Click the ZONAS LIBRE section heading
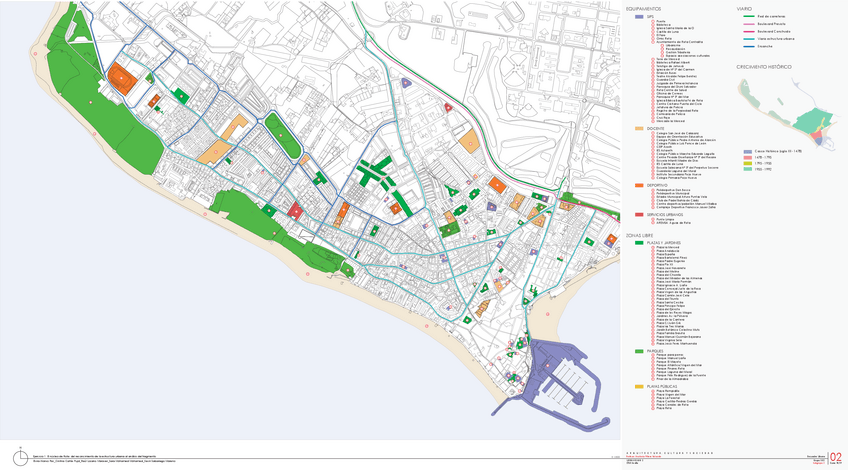The width and height of the screenshot is (848, 470). [639, 235]
